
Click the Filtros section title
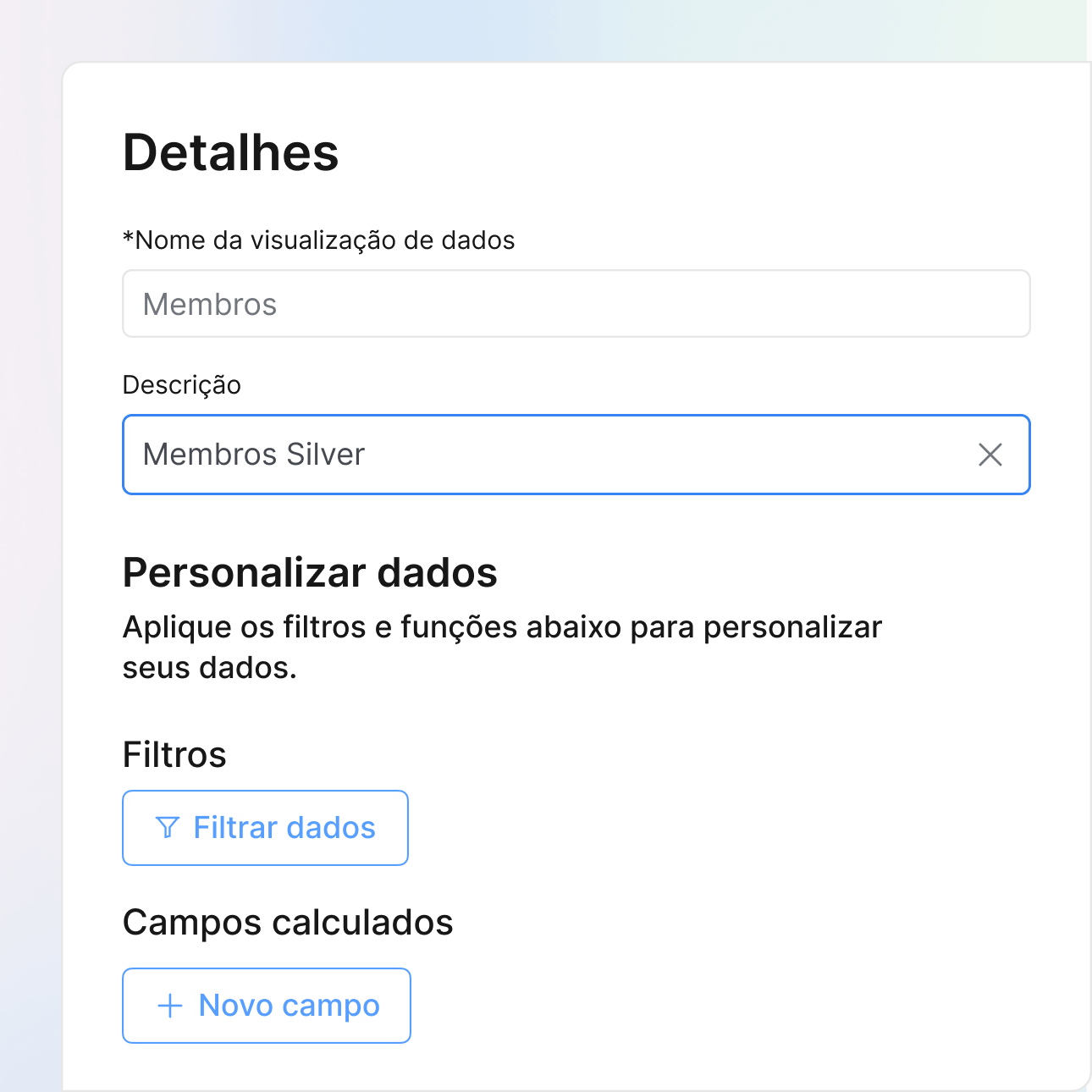click(x=174, y=754)
